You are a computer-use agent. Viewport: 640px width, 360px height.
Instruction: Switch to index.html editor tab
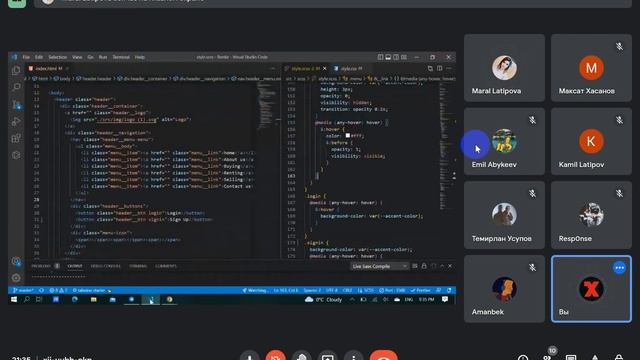(x=49, y=69)
